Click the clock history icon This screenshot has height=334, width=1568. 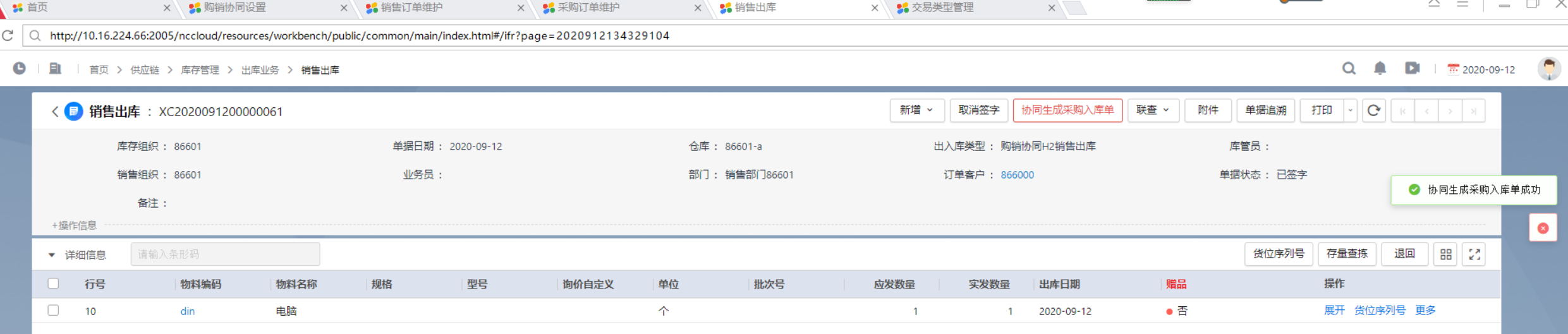coord(20,68)
